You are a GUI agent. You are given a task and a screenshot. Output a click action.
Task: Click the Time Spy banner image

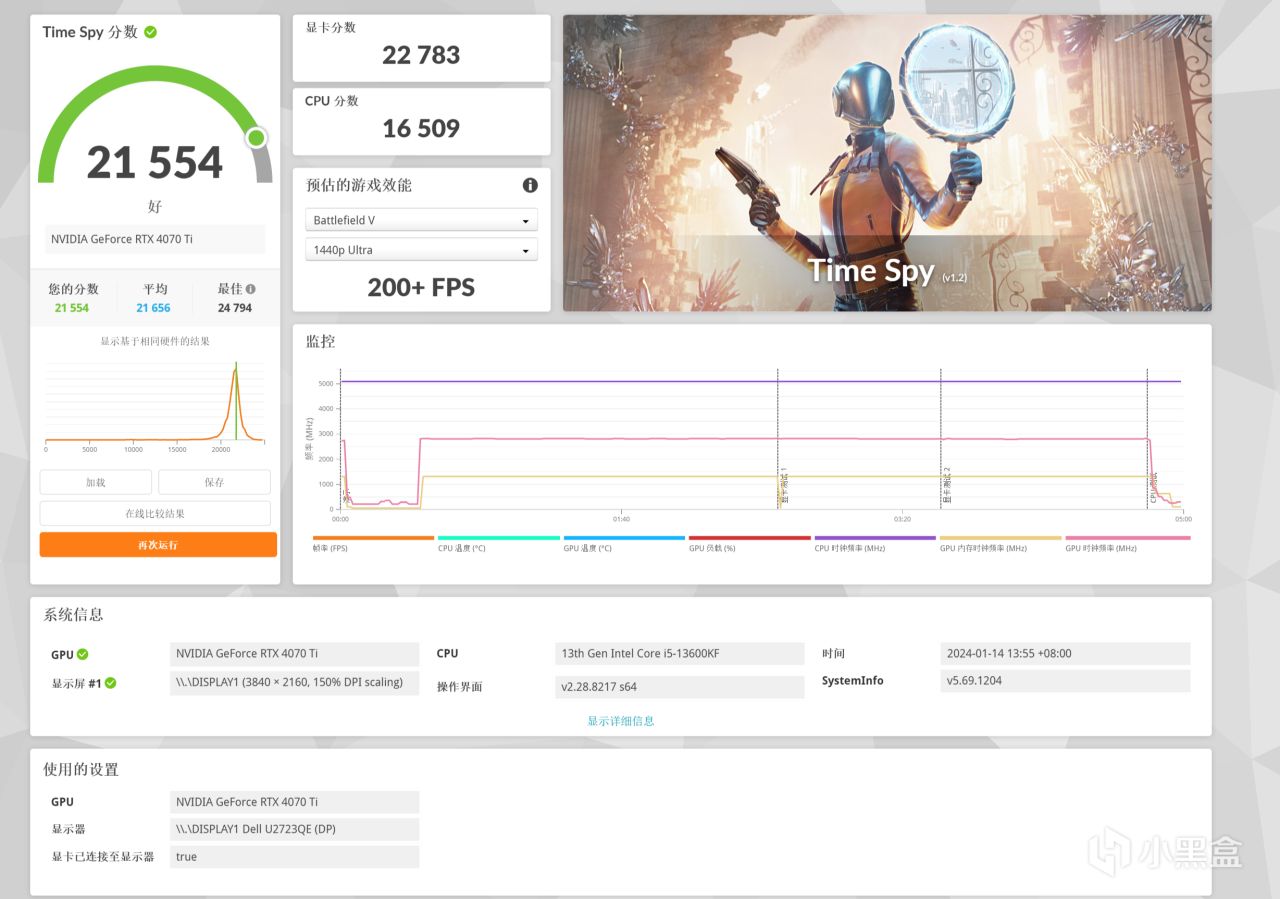887,163
